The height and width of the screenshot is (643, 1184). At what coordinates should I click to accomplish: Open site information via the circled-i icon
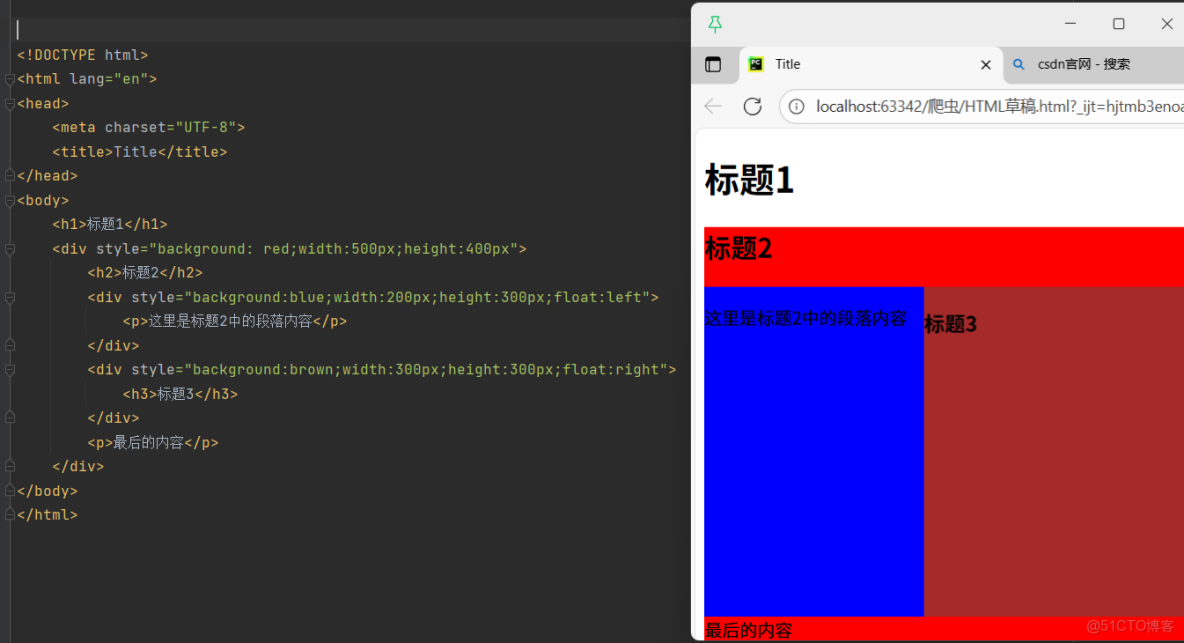click(795, 105)
